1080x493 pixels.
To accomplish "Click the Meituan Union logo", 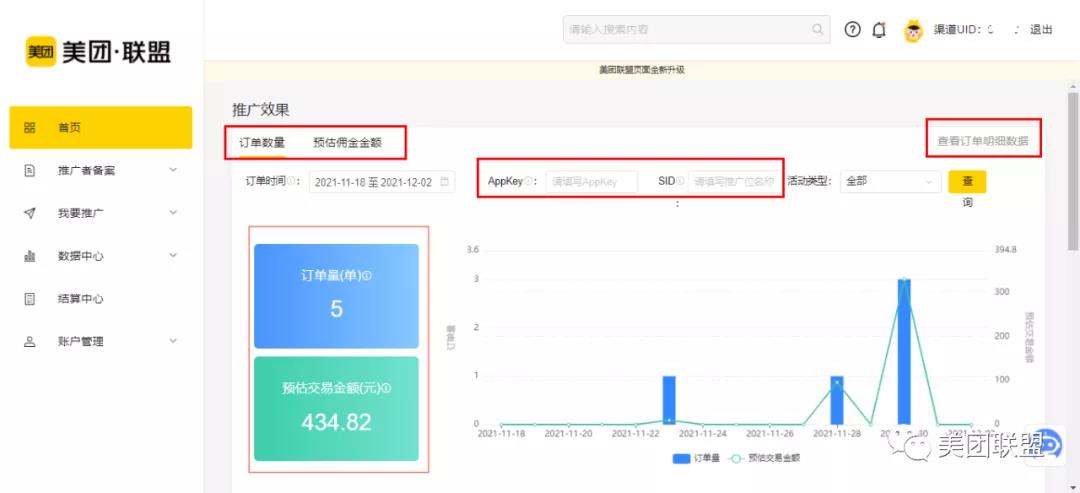I will [x=98, y=52].
